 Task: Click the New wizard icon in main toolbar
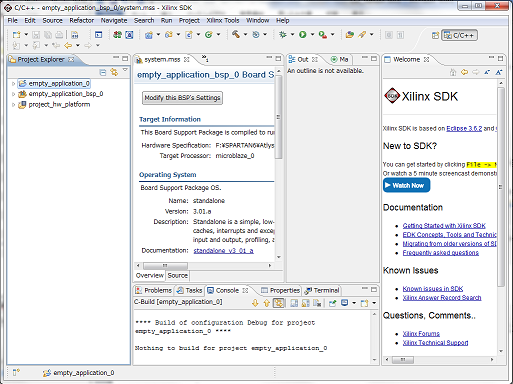point(16,35)
